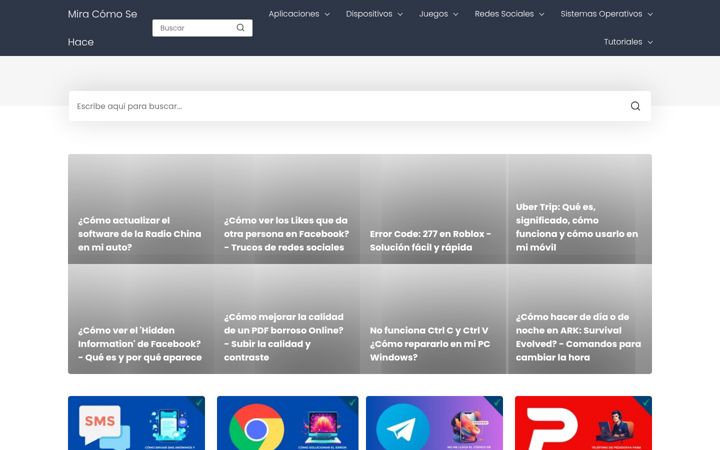This screenshot has width=720, height=450.
Task: Click the main search bar magnifier icon
Action: click(x=635, y=106)
